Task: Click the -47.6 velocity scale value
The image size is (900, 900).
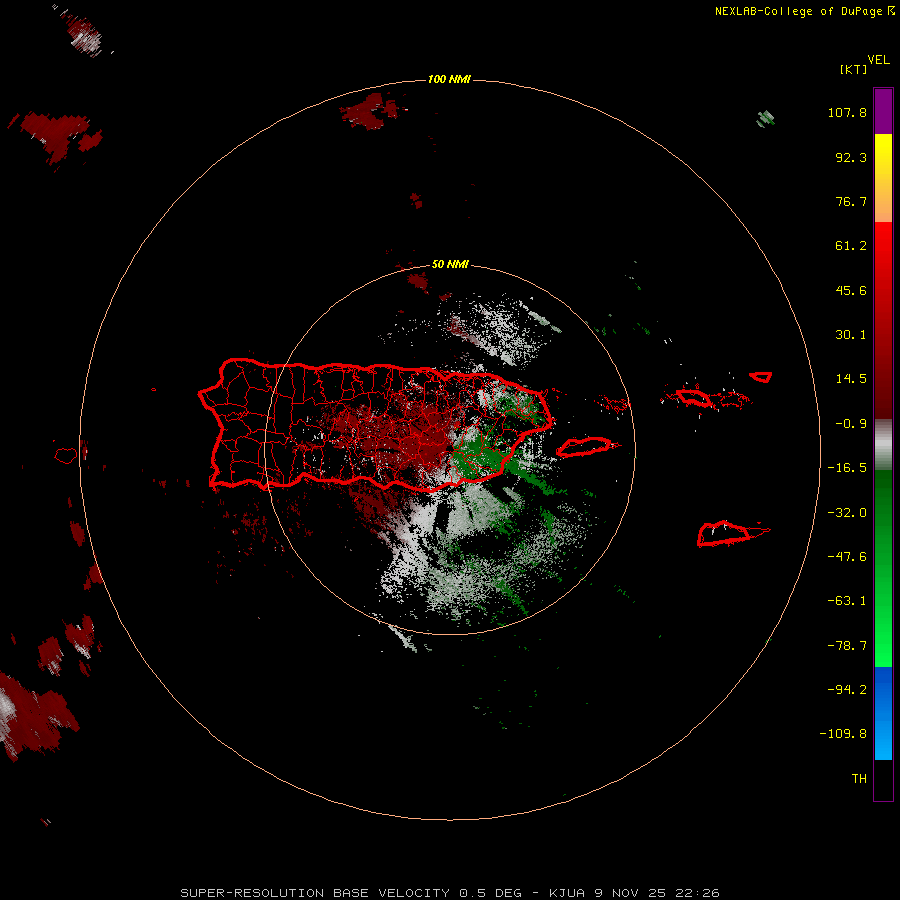Action: point(847,557)
